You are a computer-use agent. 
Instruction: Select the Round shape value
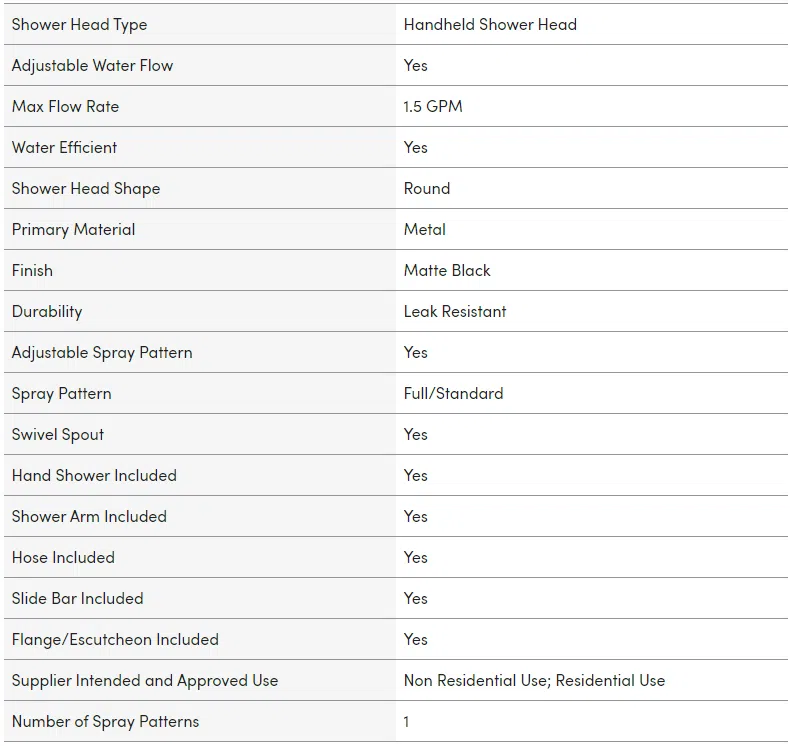click(x=427, y=189)
